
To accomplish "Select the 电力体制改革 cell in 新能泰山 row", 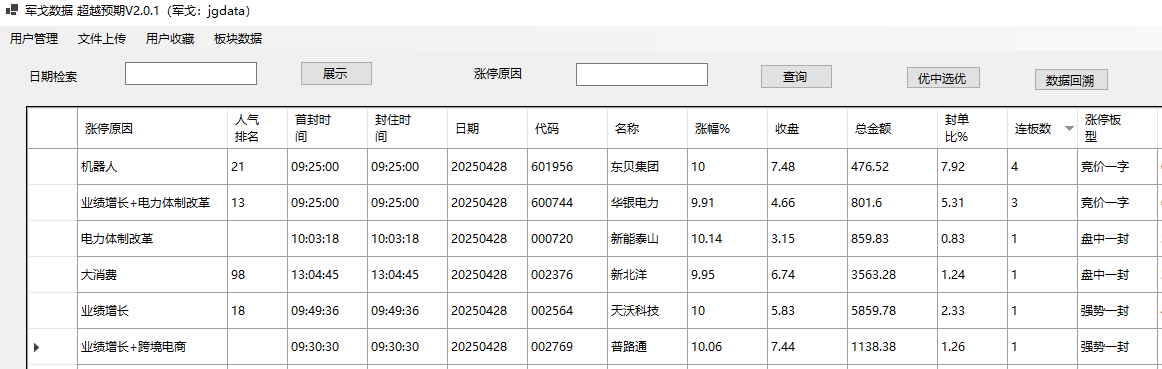I will tap(153, 239).
